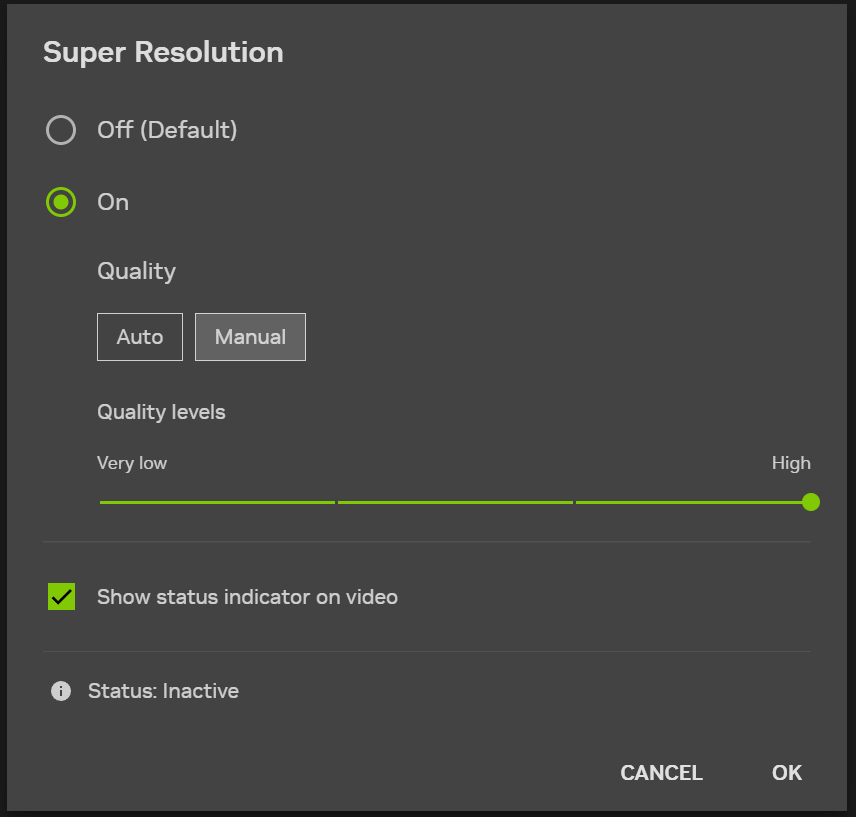
Task: Click the last segment of quality slider
Action: point(690,502)
